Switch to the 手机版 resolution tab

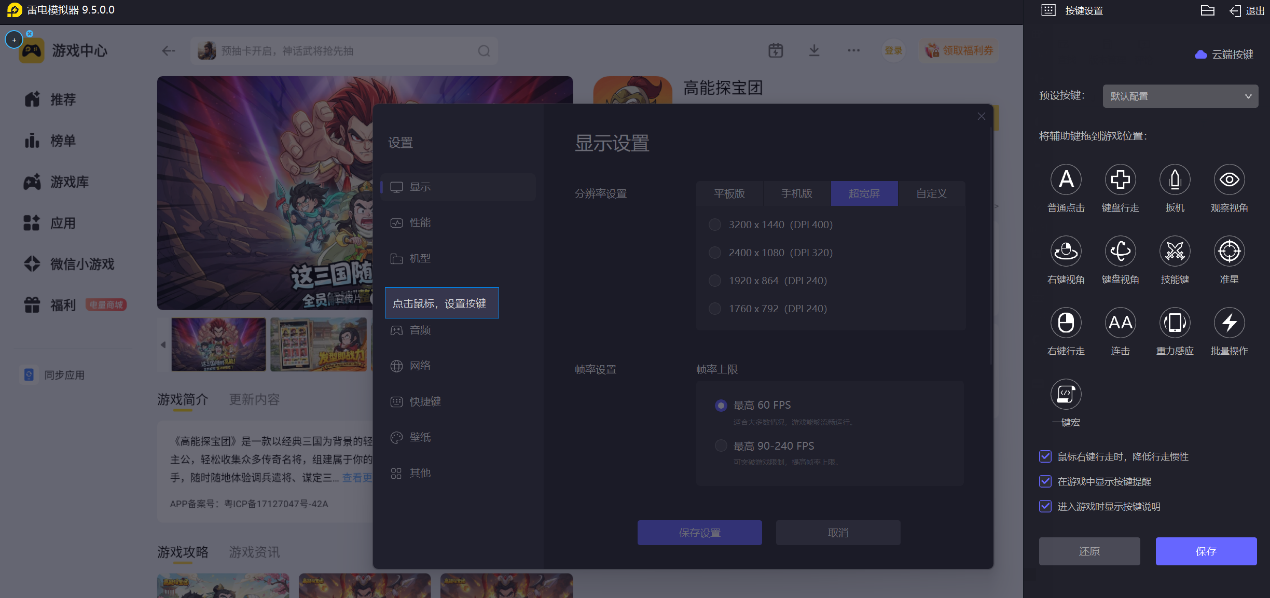(x=797, y=193)
